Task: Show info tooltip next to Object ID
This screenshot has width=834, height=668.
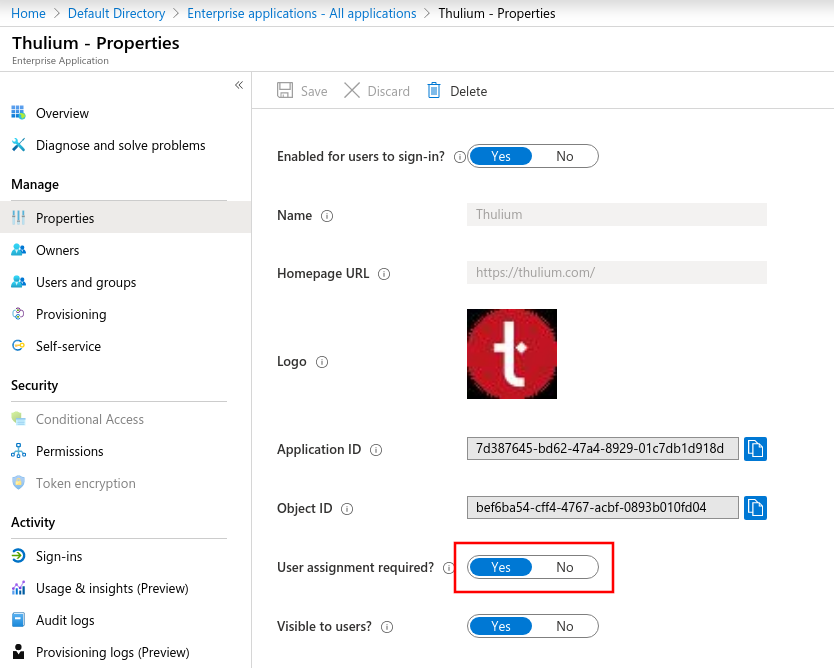Action: click(x=347, y=509)
